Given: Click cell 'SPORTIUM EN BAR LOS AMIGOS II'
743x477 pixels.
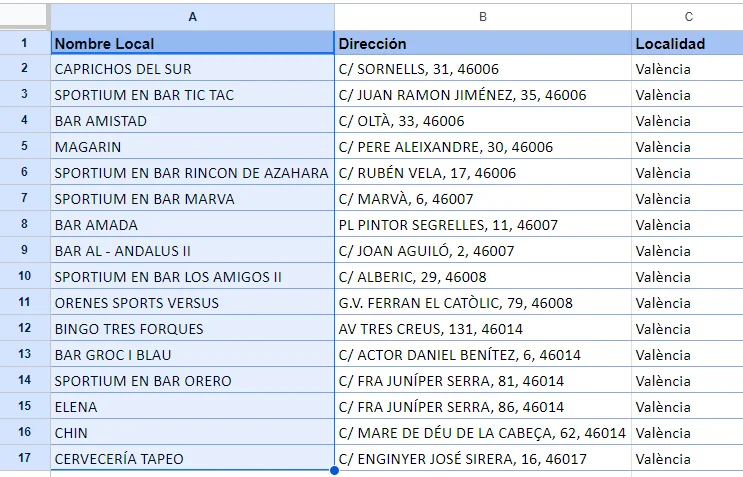Looking at the screenshot, I should point(192,277).
